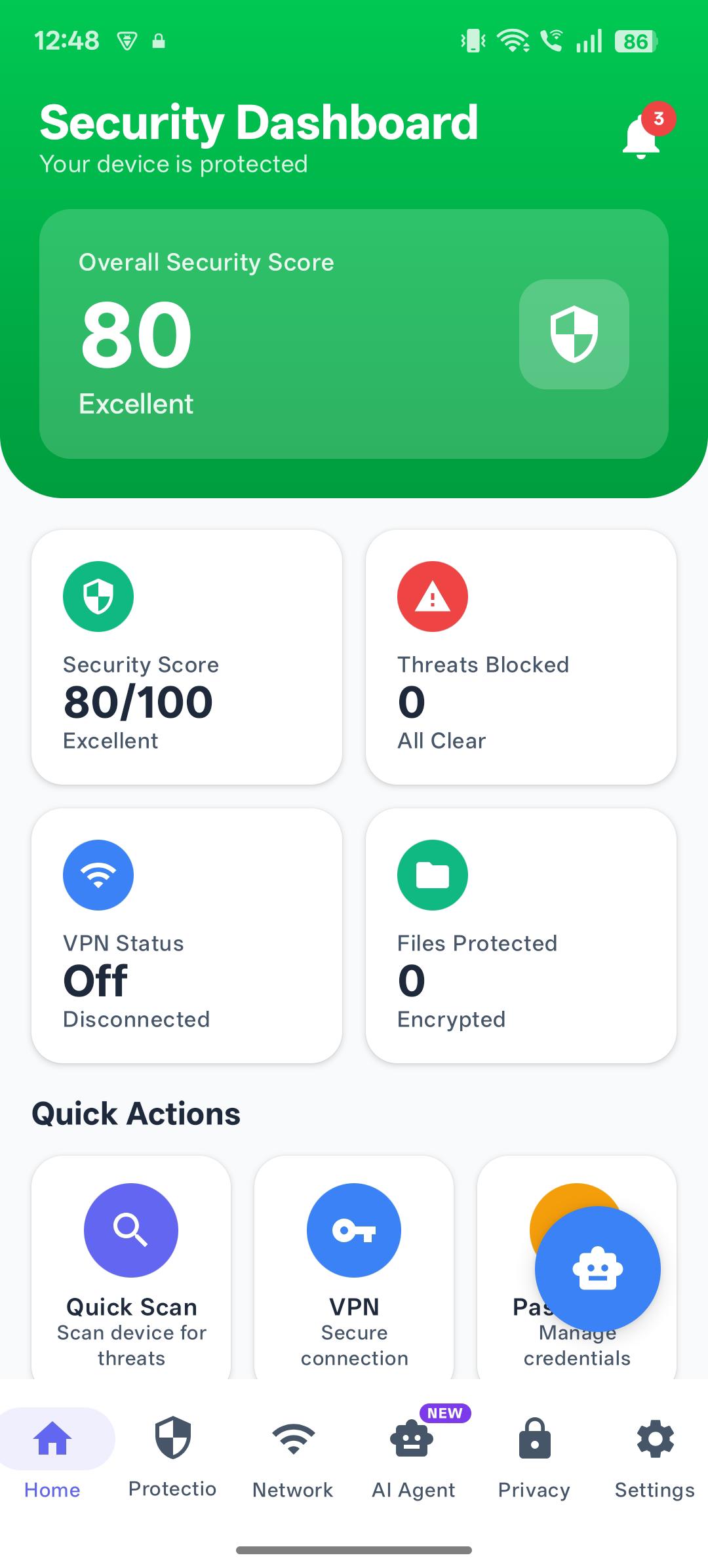Tap the green Files Protected folder icon
The width and height of the screenshot is (708, 1568).
(x=433, y=875)
